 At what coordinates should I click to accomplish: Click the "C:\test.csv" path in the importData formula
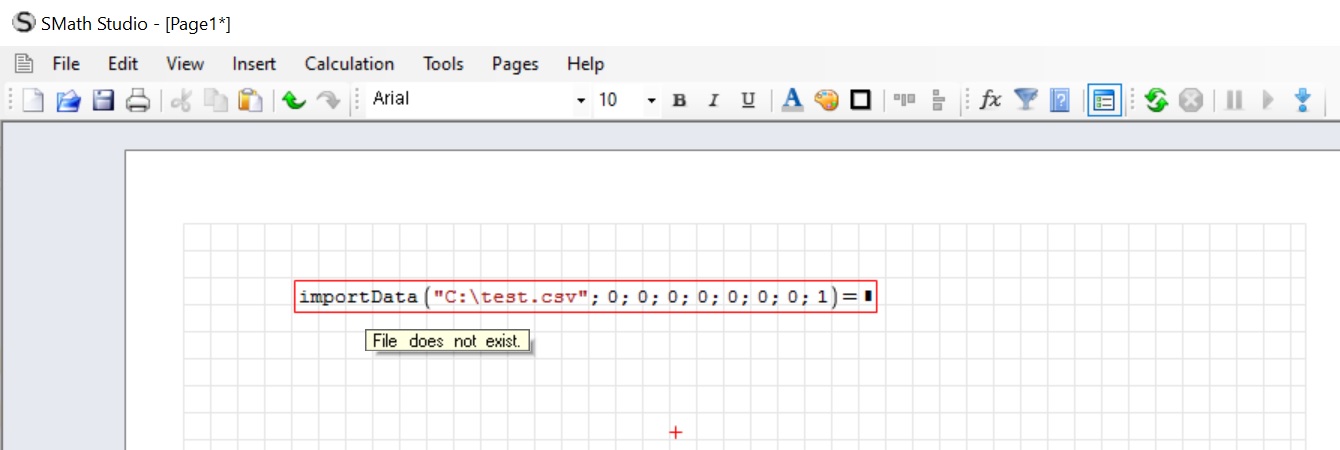point(509,297)
